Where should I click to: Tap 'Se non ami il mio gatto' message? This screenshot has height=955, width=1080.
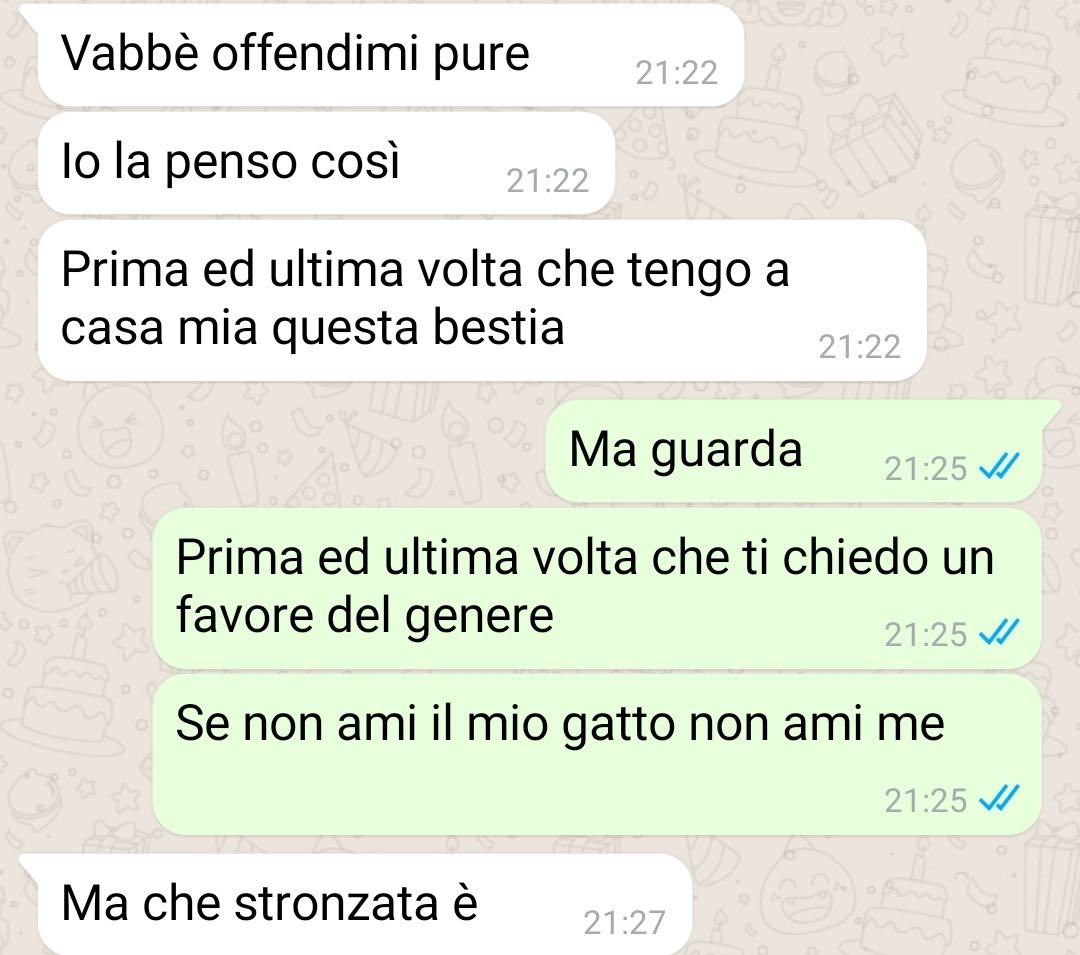596,755
